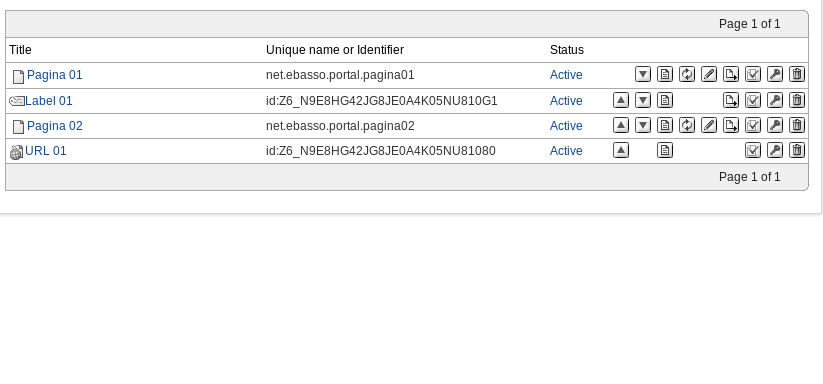Screen dimensions: 823x384
Task: Delete the Pagina 01 page
Action: [797, 74]
